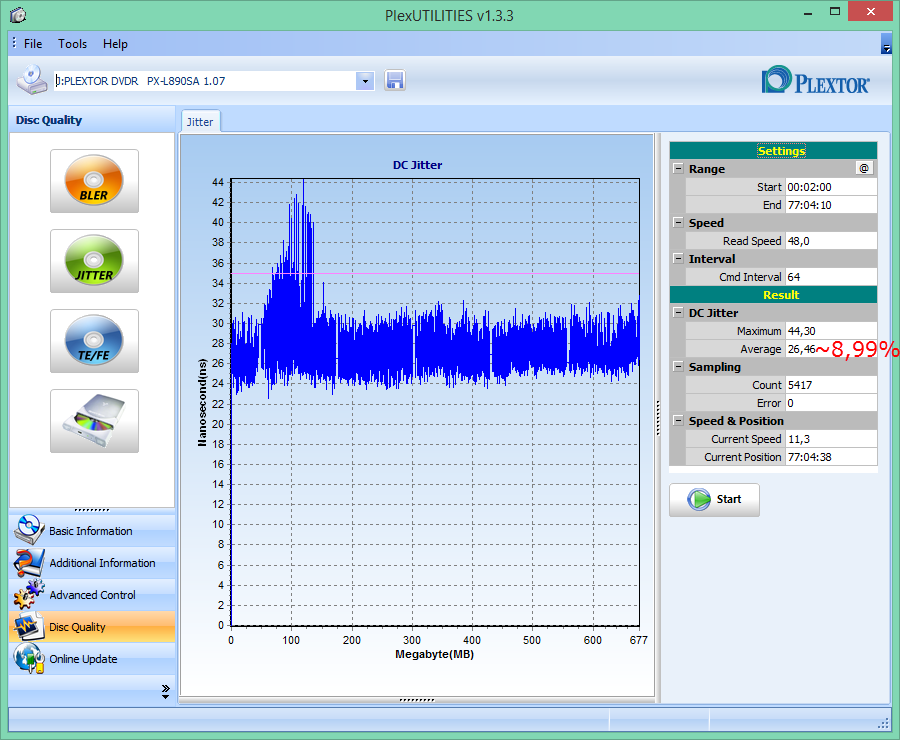Click the Sampling Count value 5417
Viewport: 900px width, 740px height.
tap(831, 385)
